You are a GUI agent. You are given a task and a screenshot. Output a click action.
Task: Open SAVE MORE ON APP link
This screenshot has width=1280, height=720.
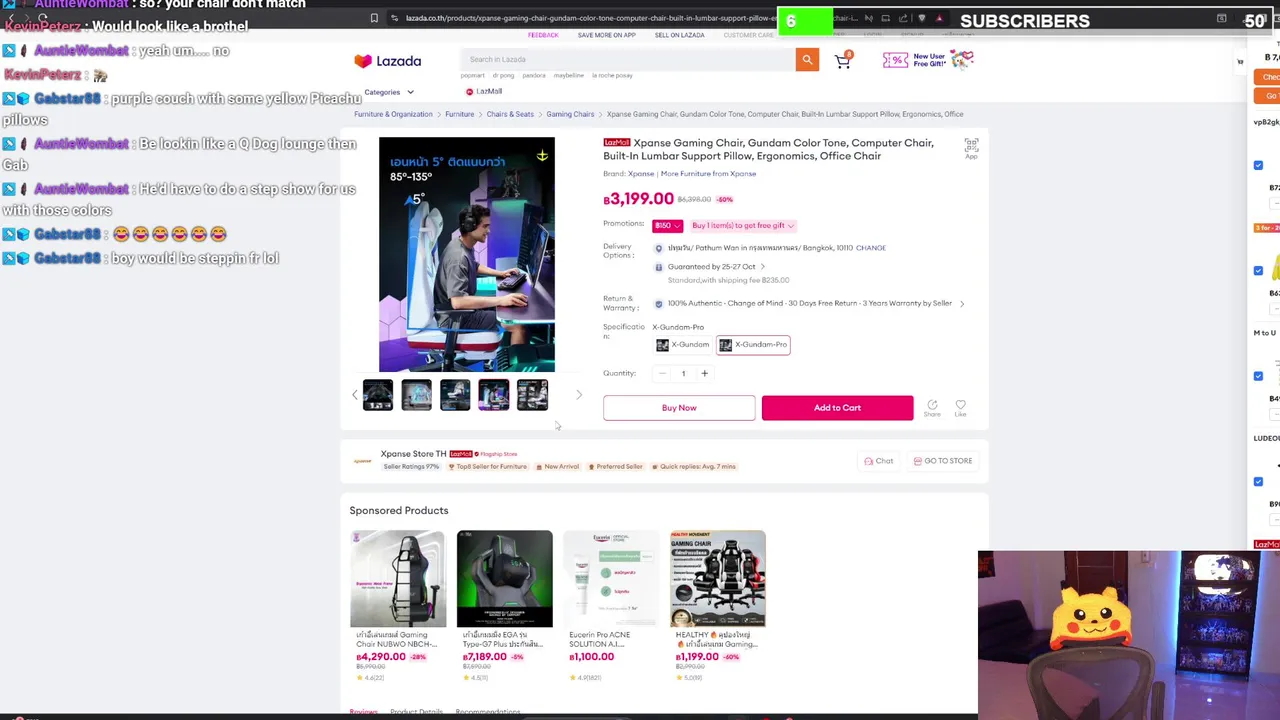606,35
